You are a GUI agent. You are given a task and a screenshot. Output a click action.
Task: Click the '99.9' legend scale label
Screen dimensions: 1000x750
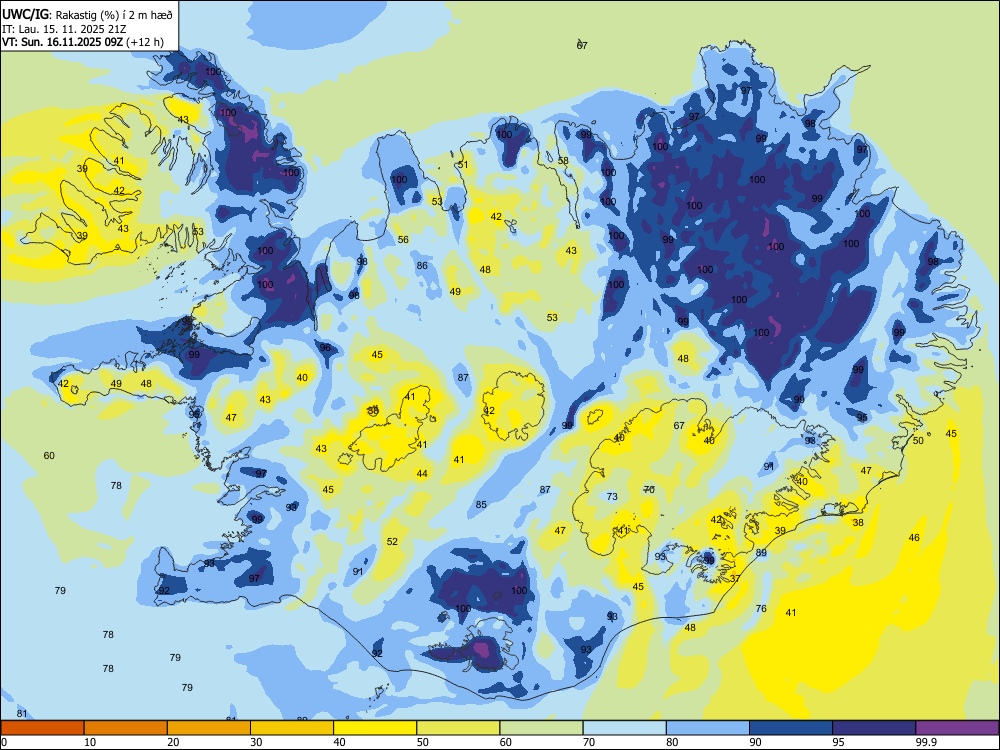tap(926, 742)
